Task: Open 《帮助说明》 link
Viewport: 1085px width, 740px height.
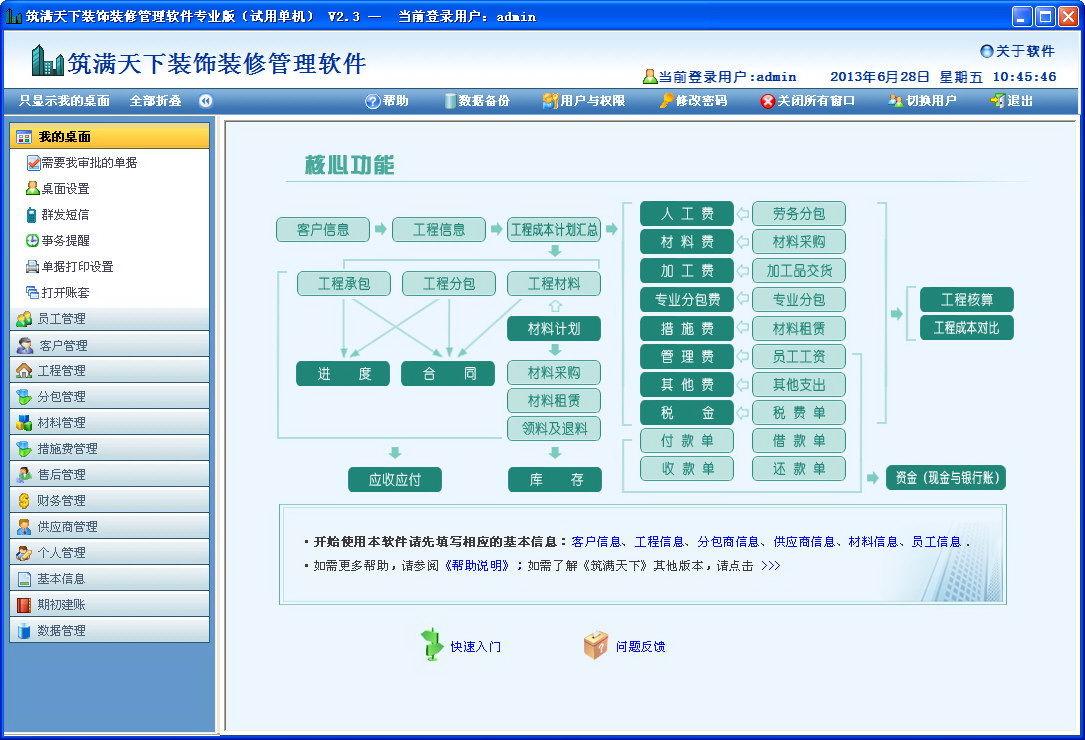Action: click(477, 566)
